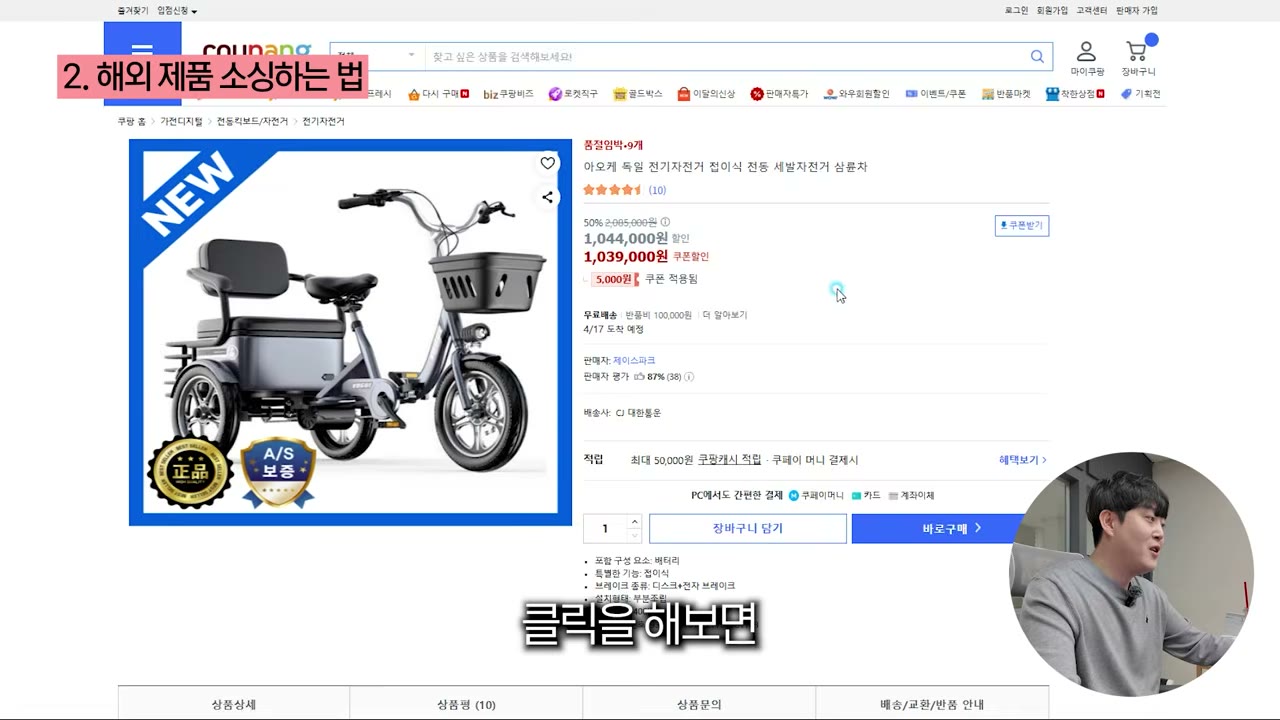
Task: Open 이벤트/쿠폰 shortcut
Action: (936, 94)
